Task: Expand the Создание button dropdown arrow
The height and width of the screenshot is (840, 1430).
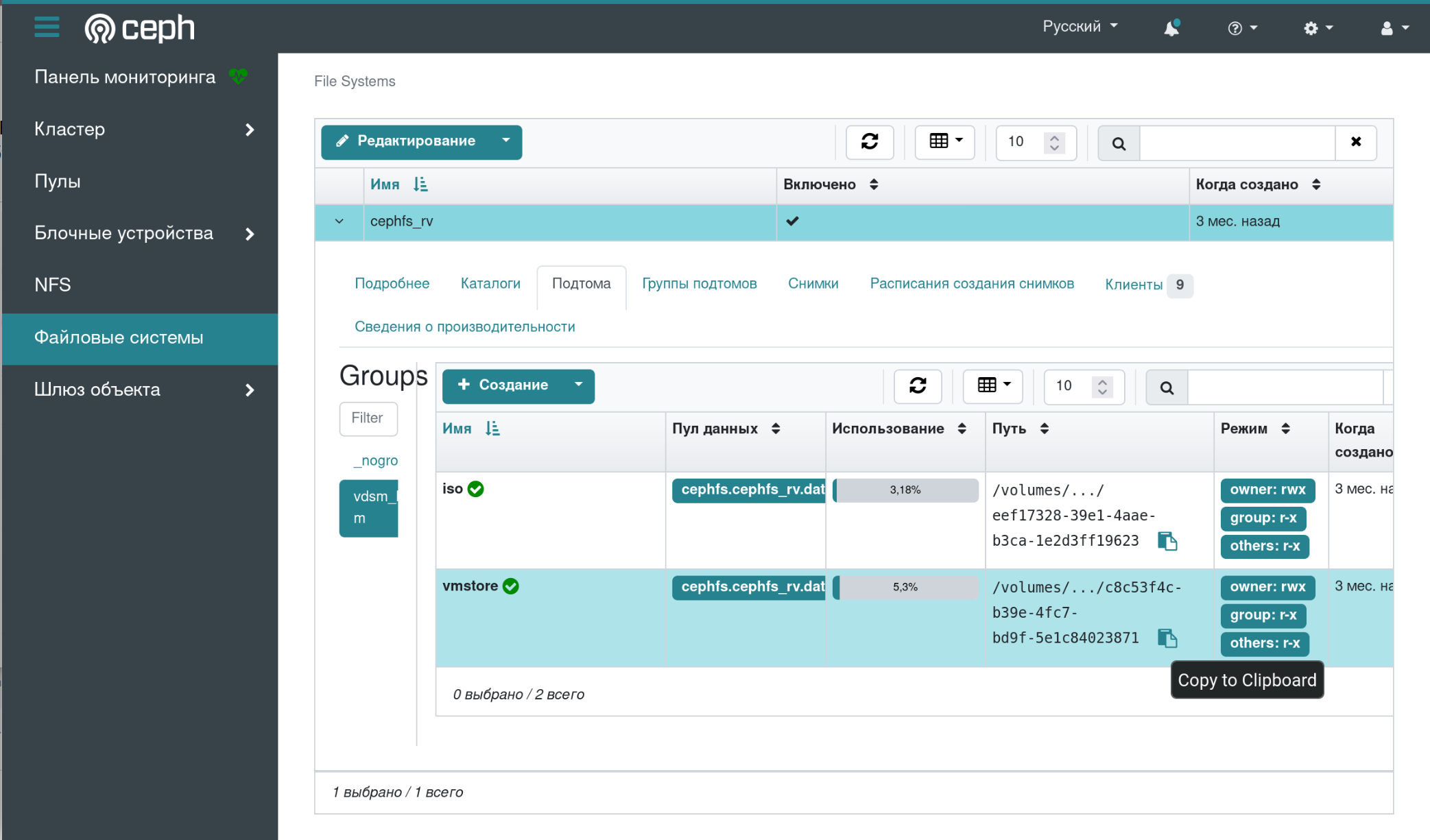Action: click(x=578, y=385)
